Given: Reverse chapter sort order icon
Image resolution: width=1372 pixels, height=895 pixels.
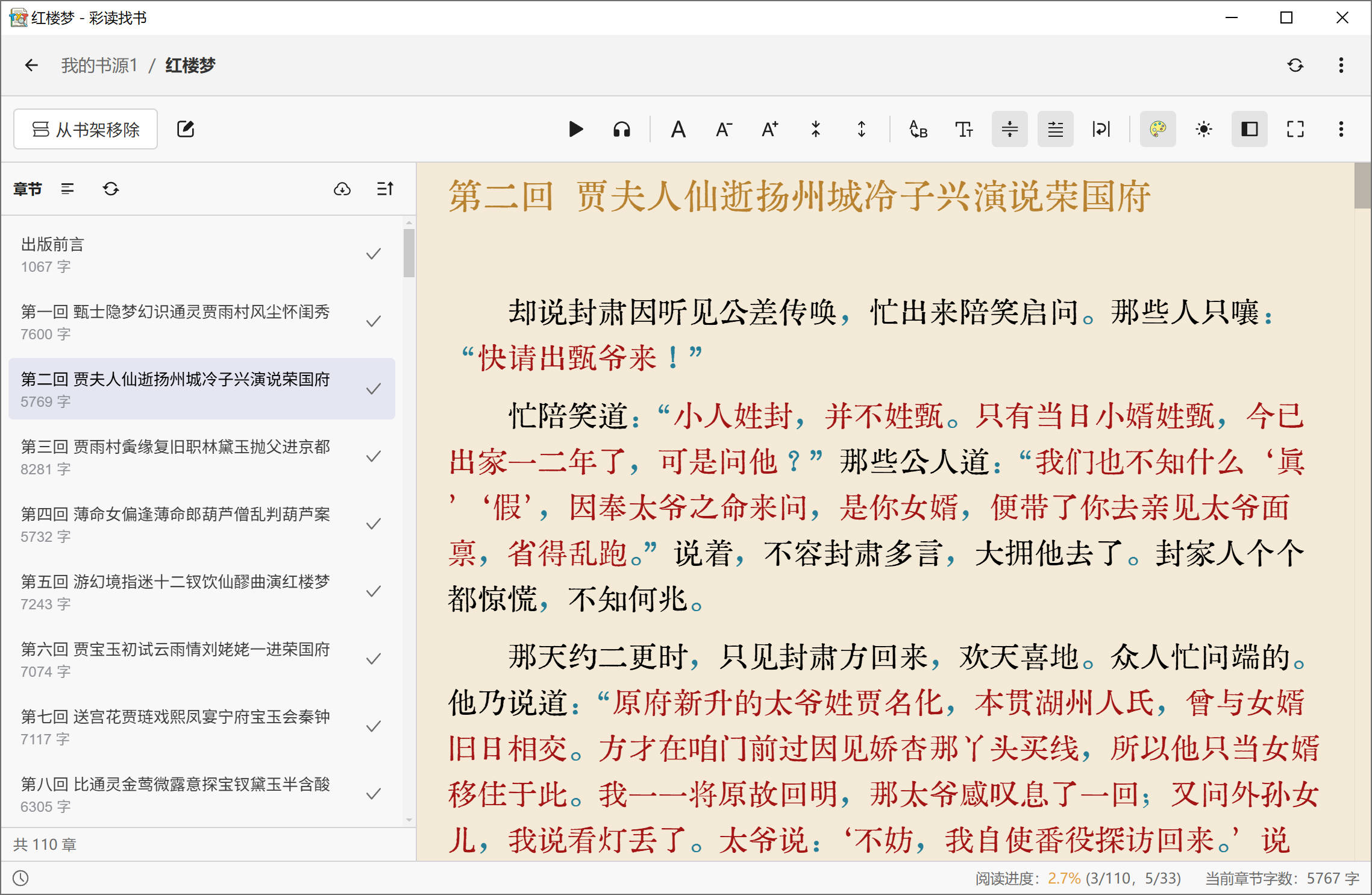Looking at the screenshot, I should (385, 189).
